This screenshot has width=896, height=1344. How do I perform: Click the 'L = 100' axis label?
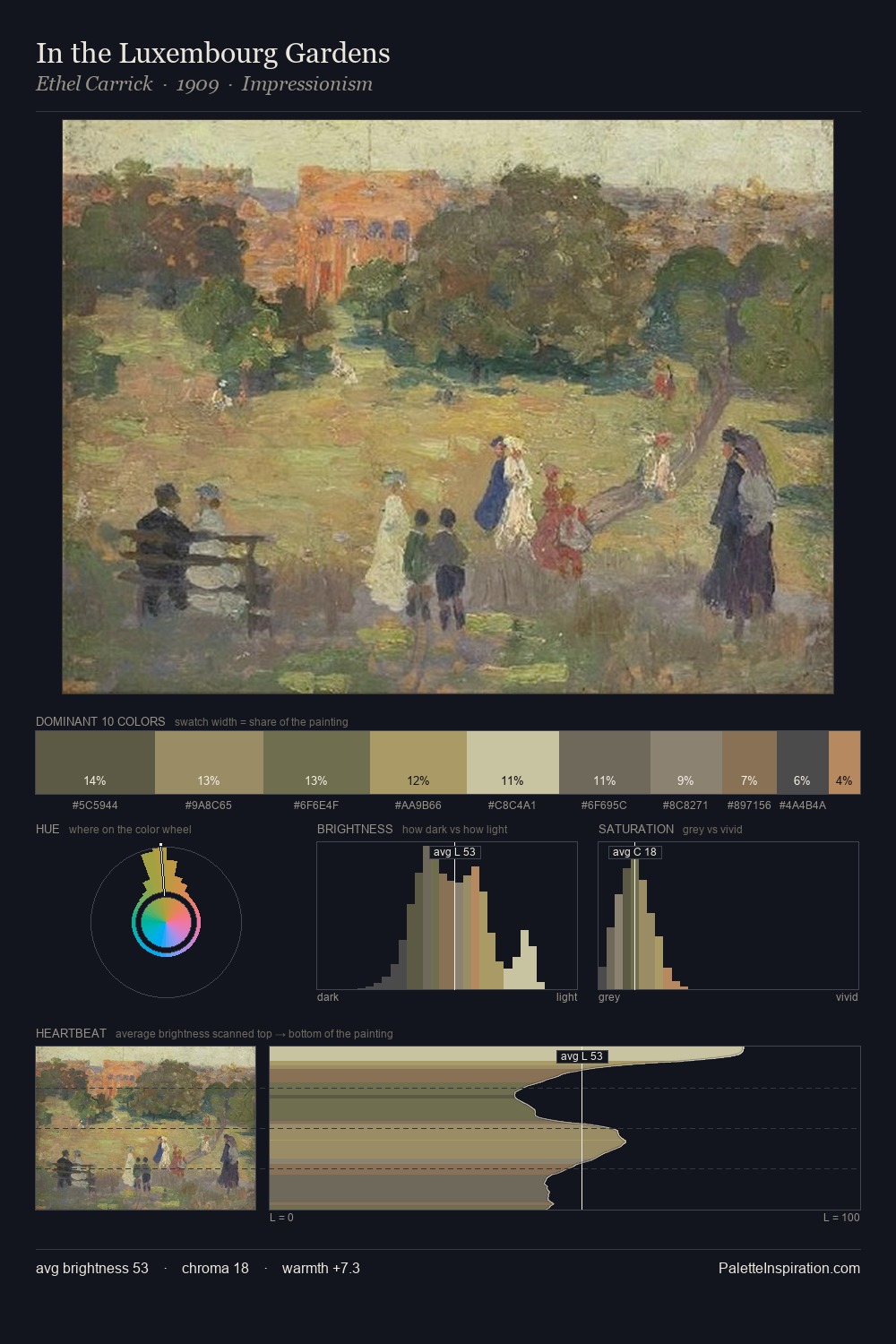tap(841, 1218)
